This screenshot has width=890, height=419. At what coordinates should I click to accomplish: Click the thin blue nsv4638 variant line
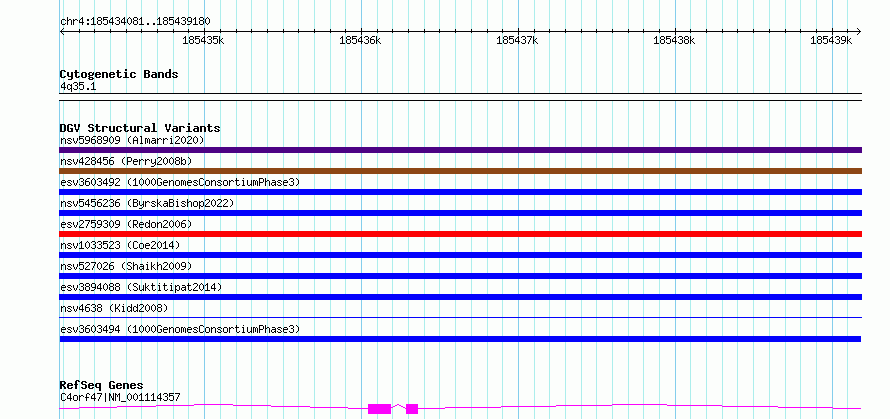(460, 318)
